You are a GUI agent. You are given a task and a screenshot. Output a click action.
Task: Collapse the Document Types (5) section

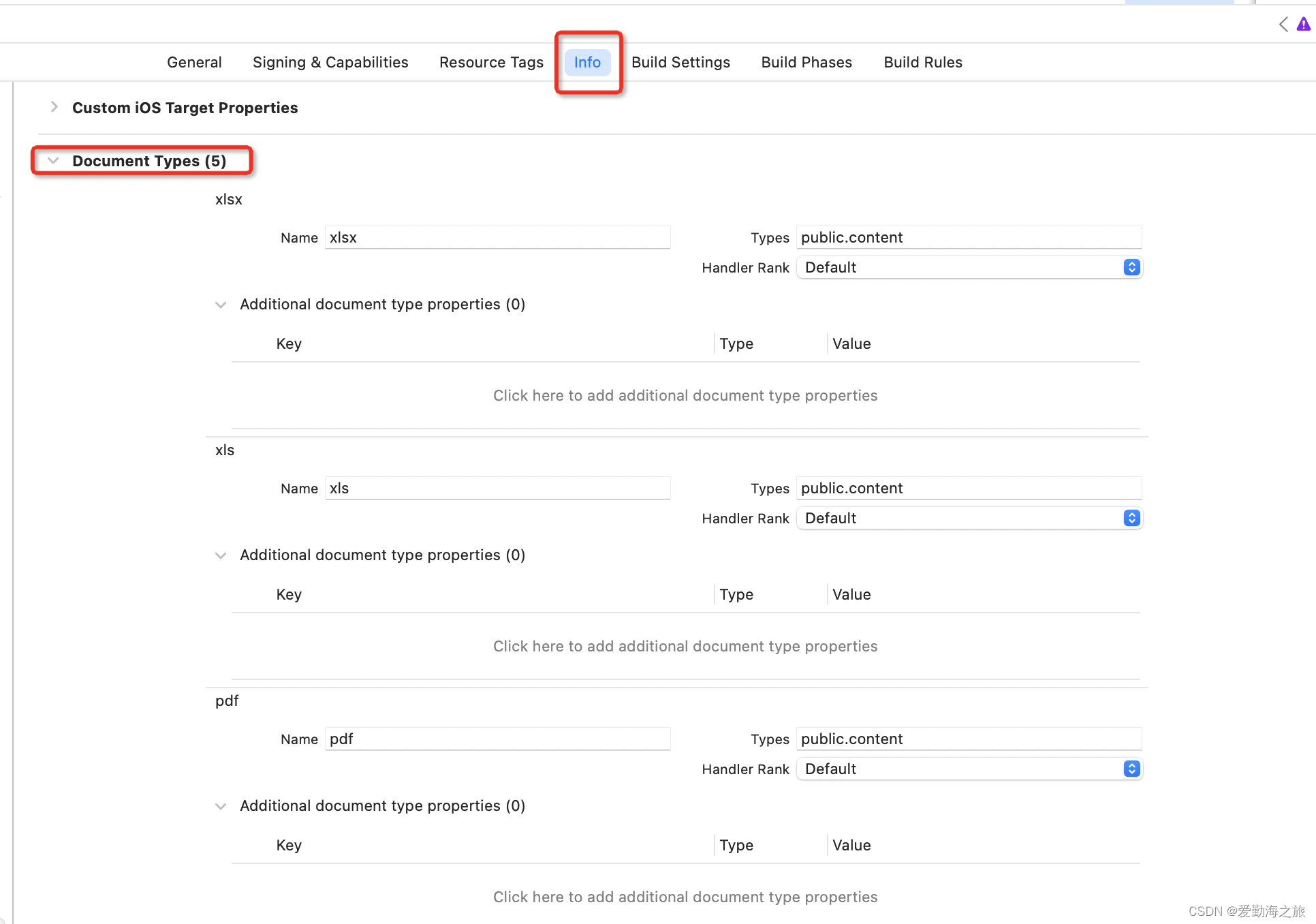pos(53,161)
